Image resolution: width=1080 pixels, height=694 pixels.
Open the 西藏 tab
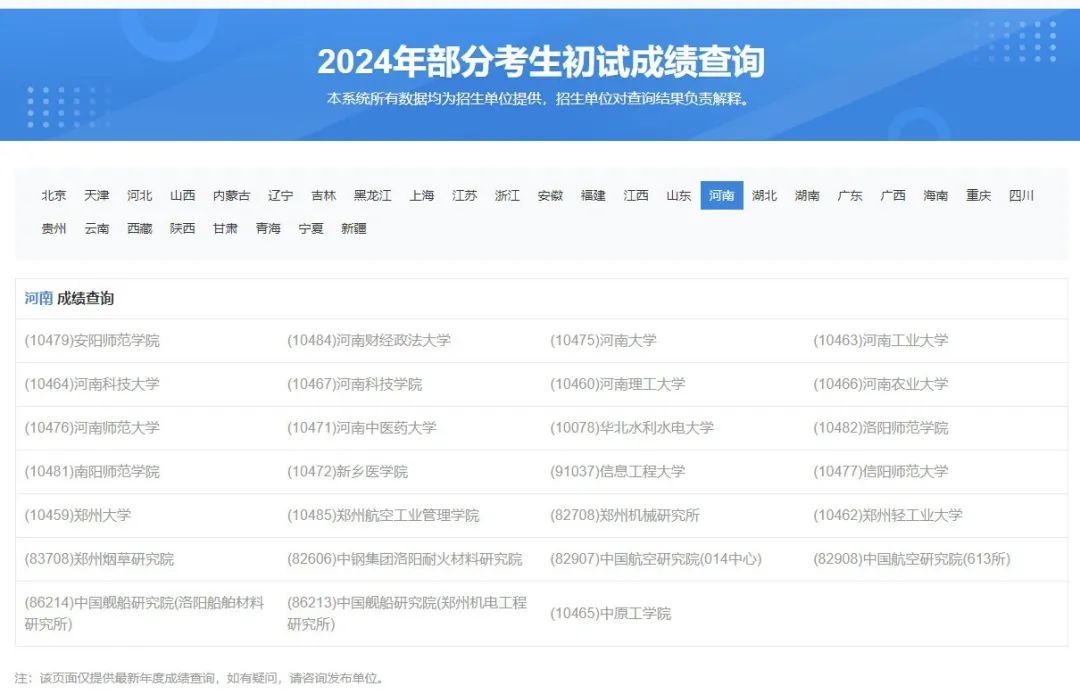pyautogui.click(x=139, y=229)
